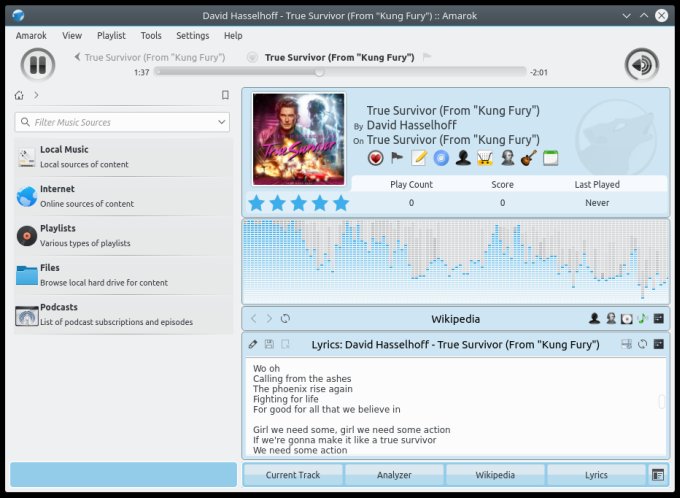Expand the filter field dropdown arrow
Image resolution: width=680 pixels, height=498 pixels.
tap(222, 122)
